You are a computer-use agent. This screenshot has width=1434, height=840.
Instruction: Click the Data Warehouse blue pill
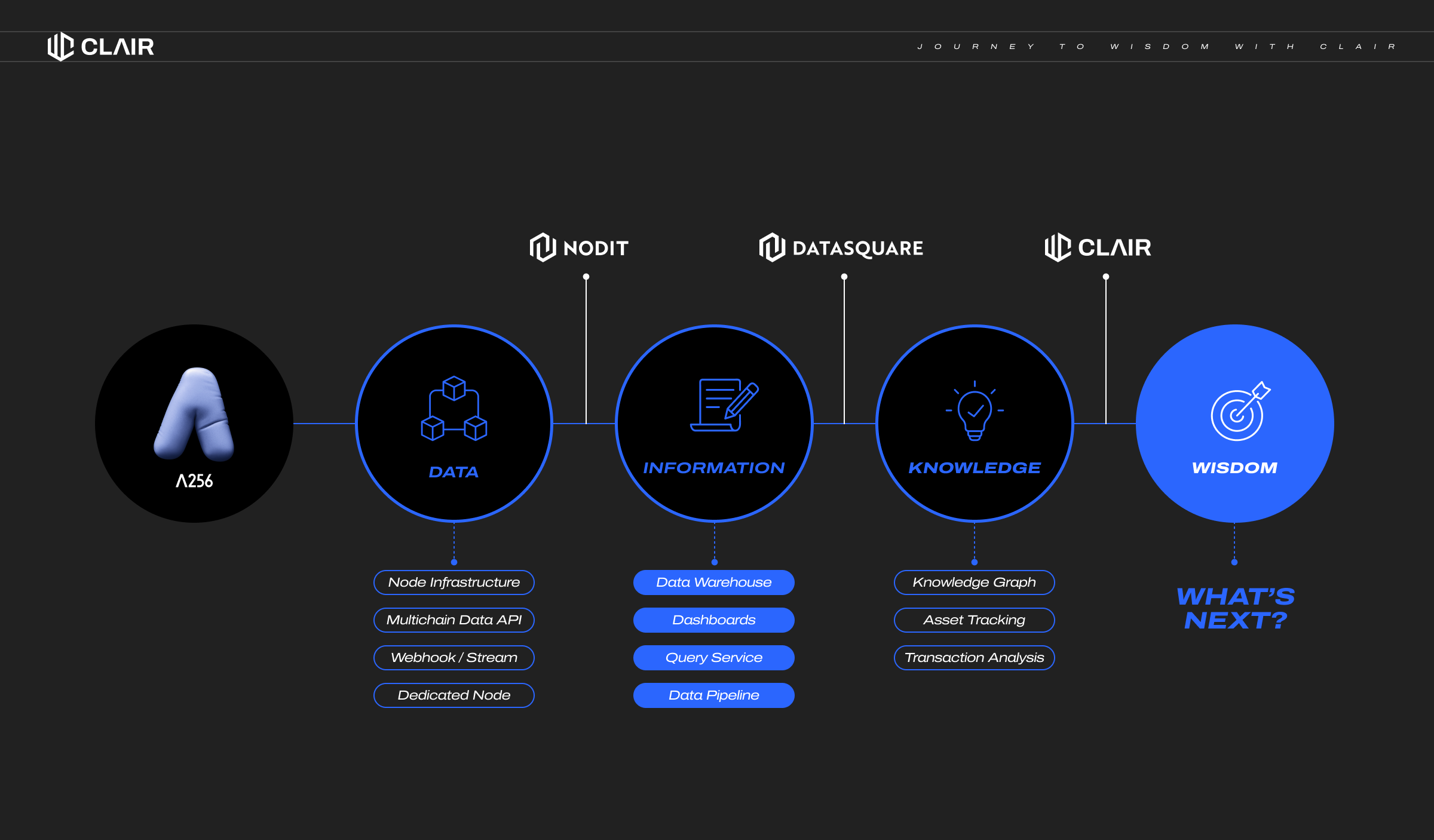pyautogui.click(x=714, y=583)
